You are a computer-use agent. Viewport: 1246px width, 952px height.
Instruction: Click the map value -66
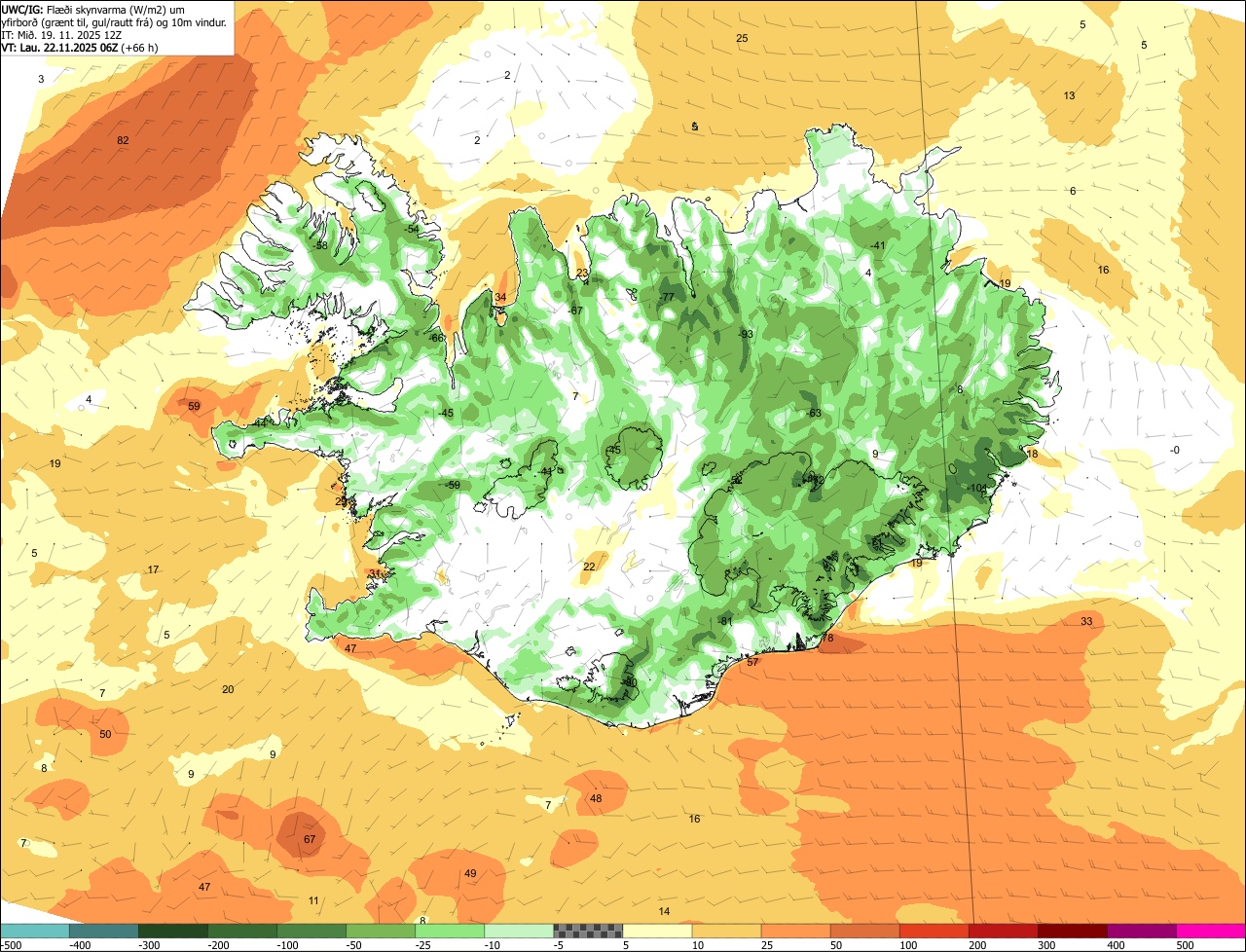(x=437, y=338)
